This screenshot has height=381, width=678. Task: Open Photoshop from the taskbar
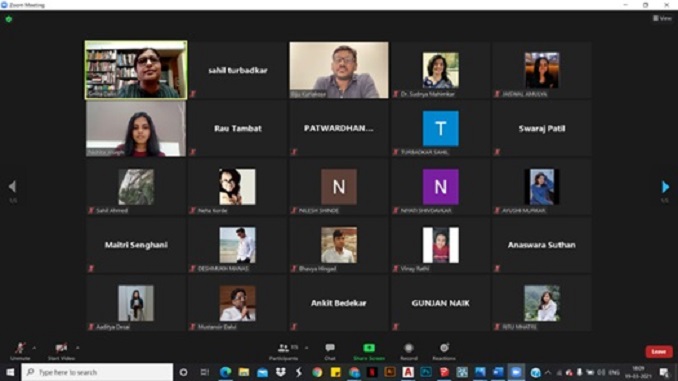click(x=426, y=372)
